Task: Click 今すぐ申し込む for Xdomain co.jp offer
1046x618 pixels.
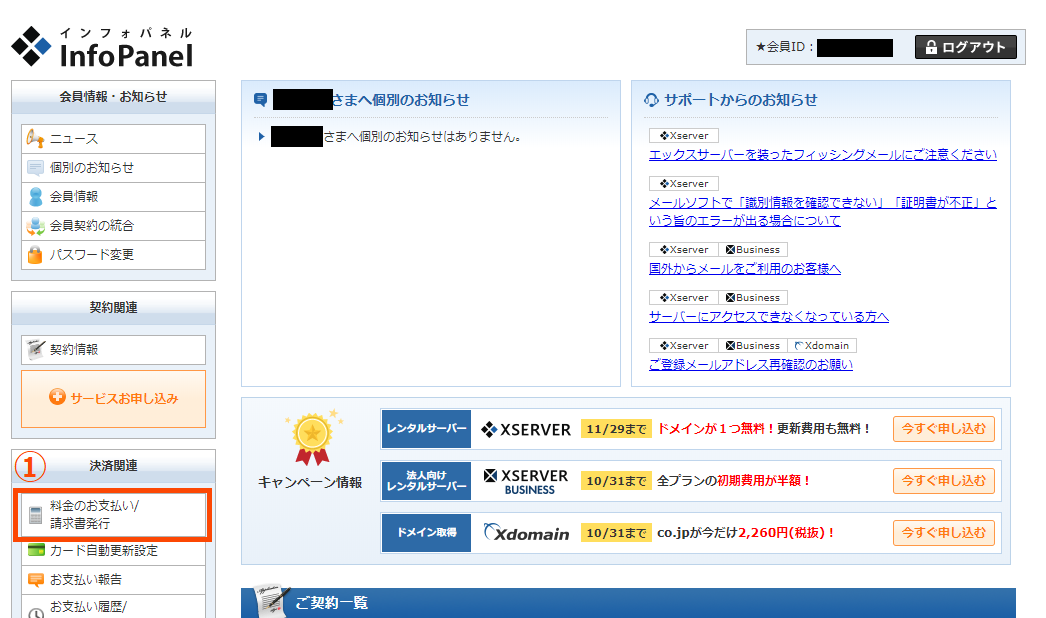Action: click(943, 532)
